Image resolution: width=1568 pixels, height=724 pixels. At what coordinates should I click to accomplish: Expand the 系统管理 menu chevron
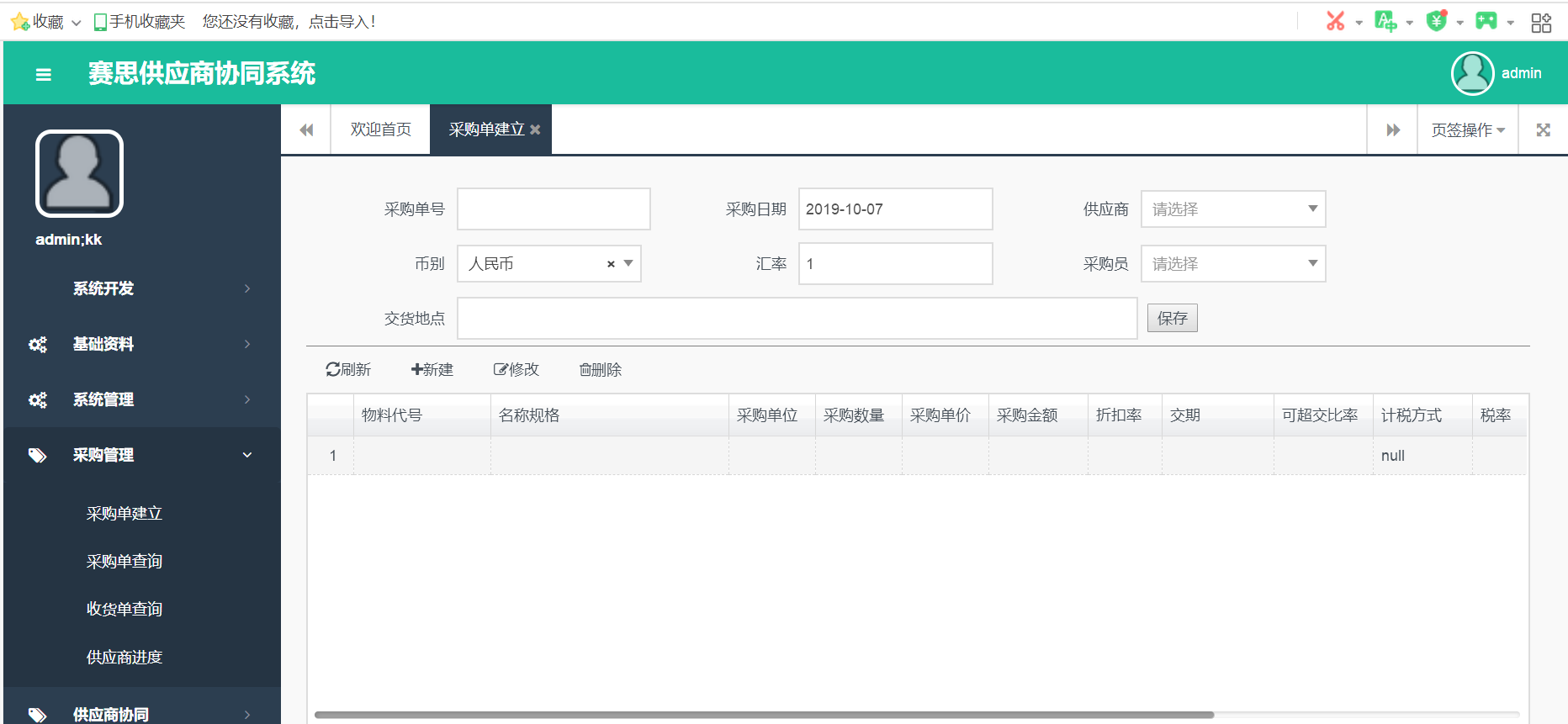247,399
